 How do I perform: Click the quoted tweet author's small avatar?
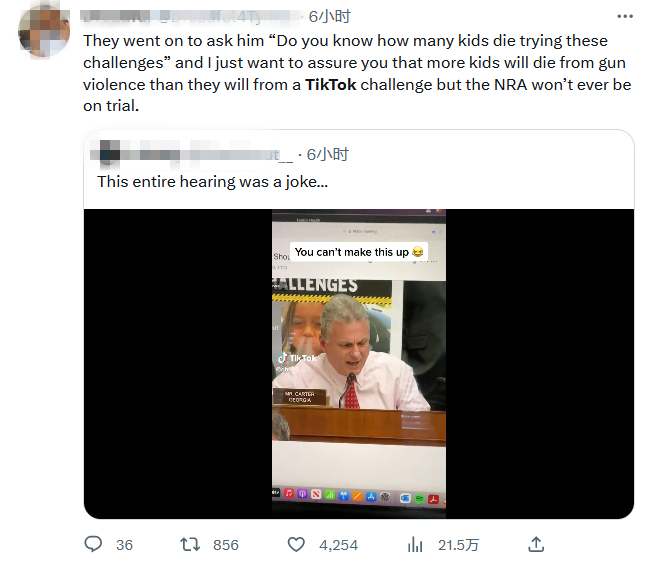pyautogui.click(x=109, y=155)
